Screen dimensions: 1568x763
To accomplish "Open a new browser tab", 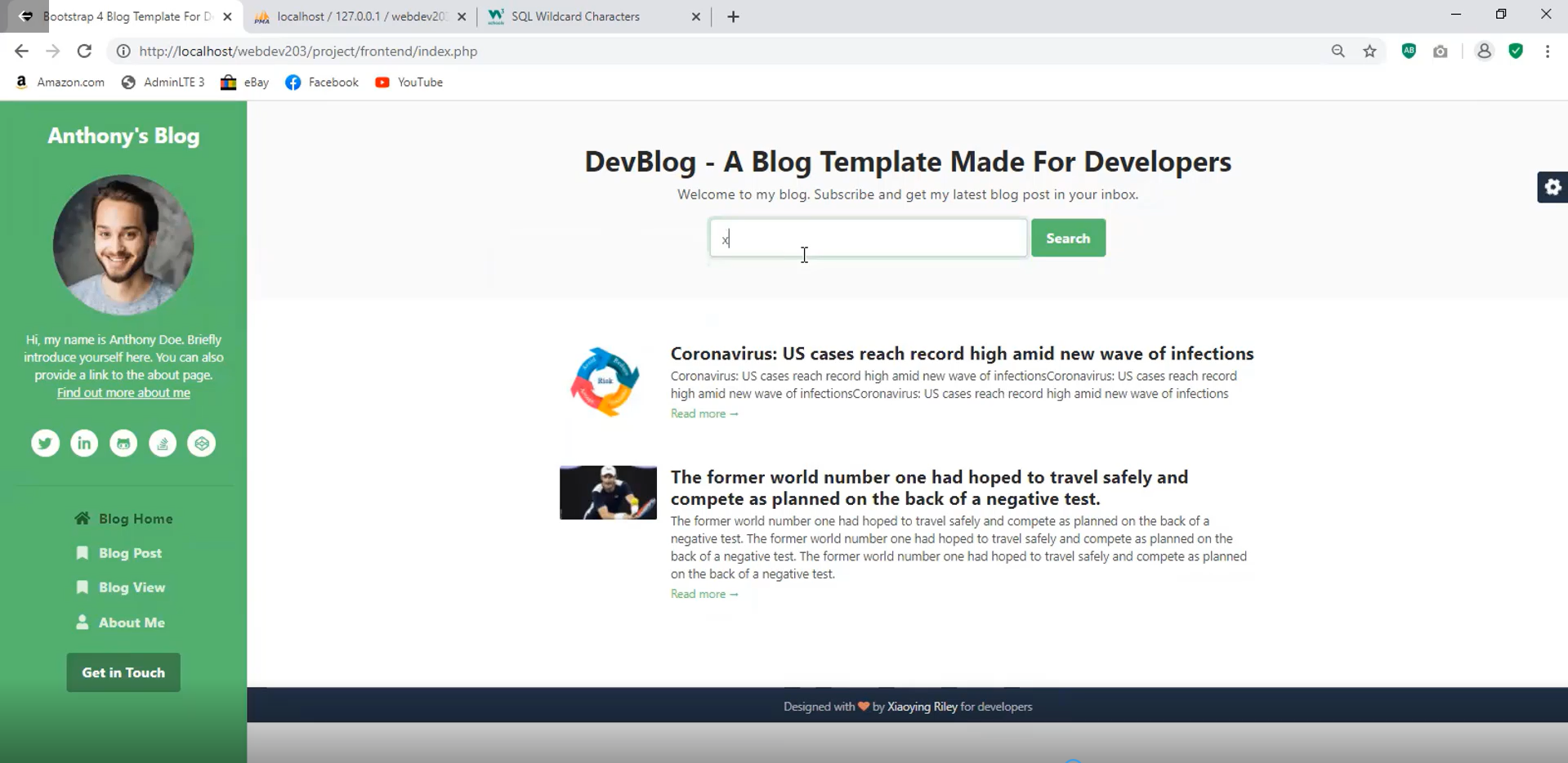I will pos(733,16).
